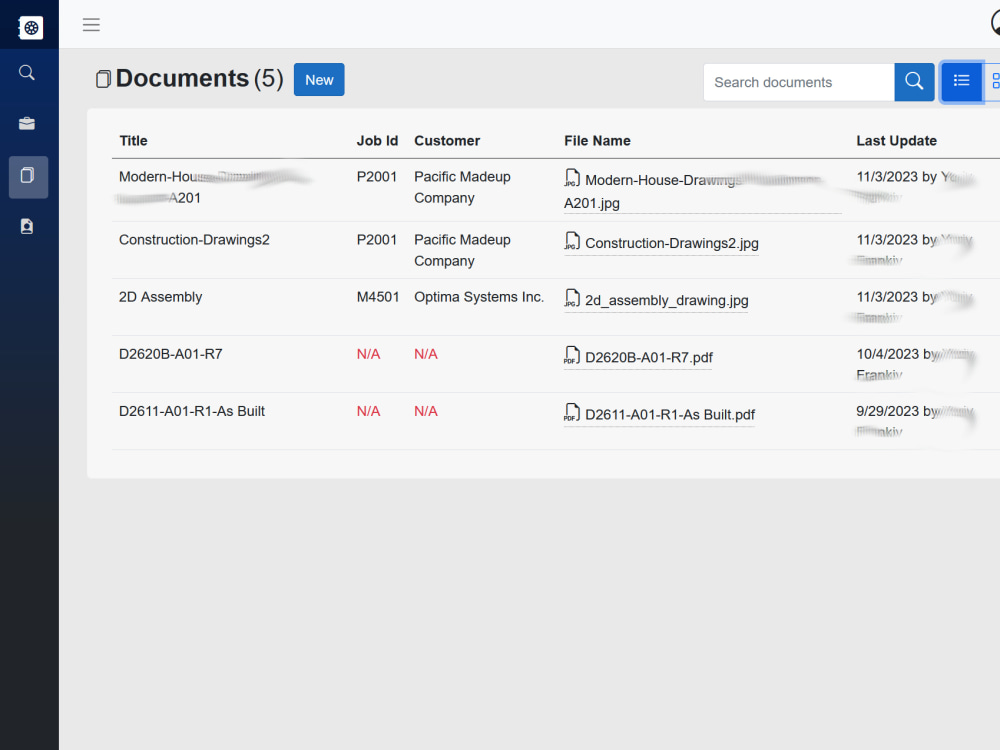Click the File Name column header
Image resolution: width=1000 pixels, height=750 pixels.
597,141
